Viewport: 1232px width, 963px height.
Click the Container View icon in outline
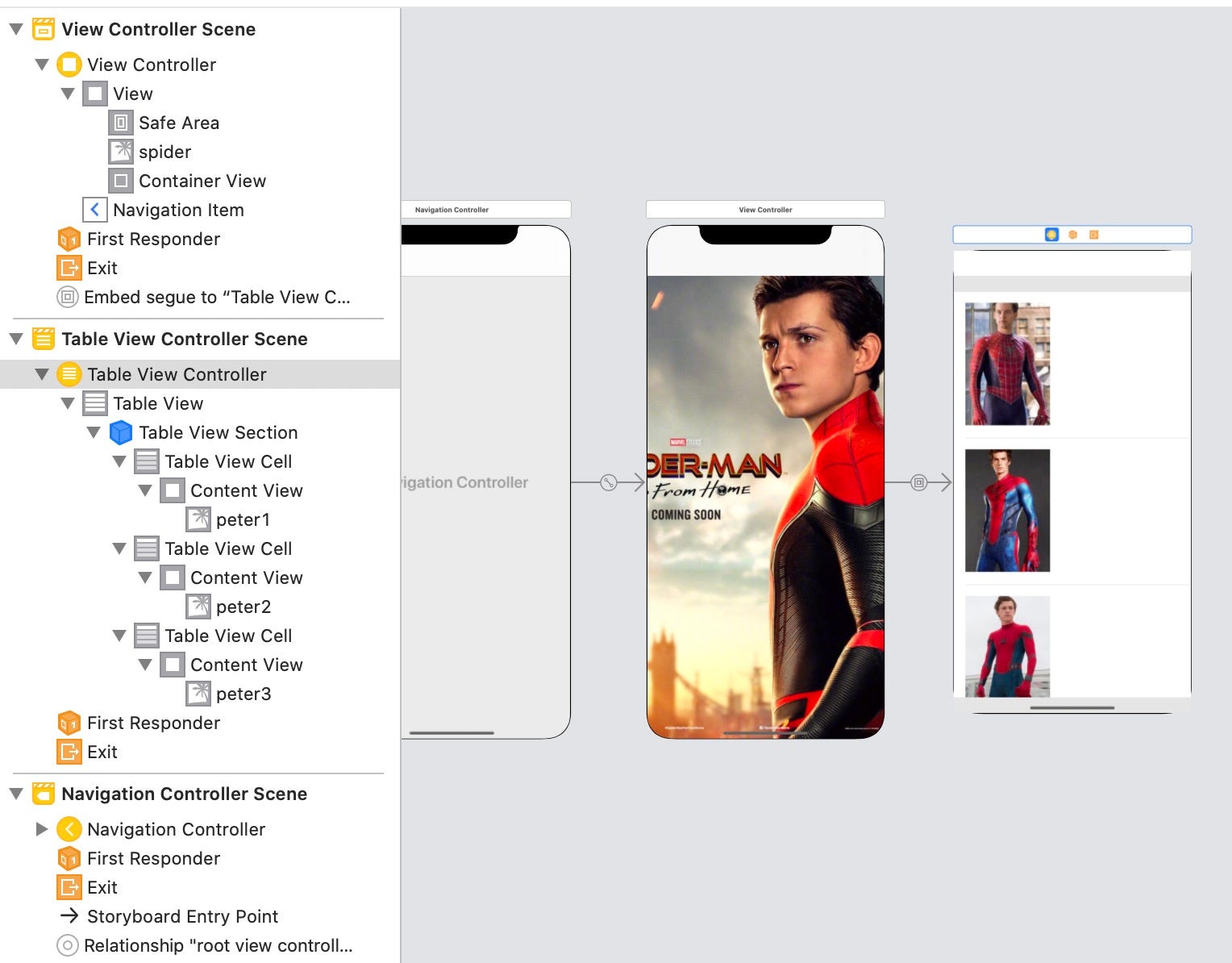pos(120,181)
